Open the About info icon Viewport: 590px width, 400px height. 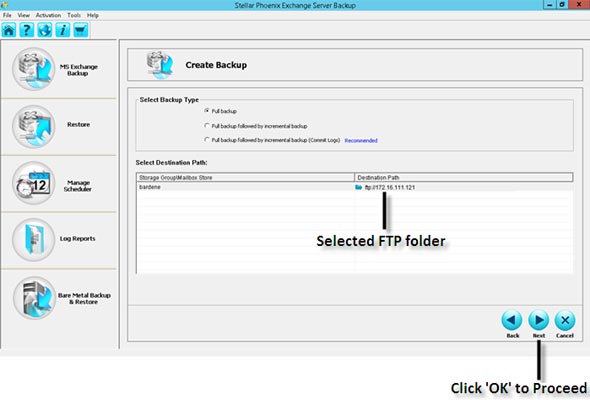63,30
